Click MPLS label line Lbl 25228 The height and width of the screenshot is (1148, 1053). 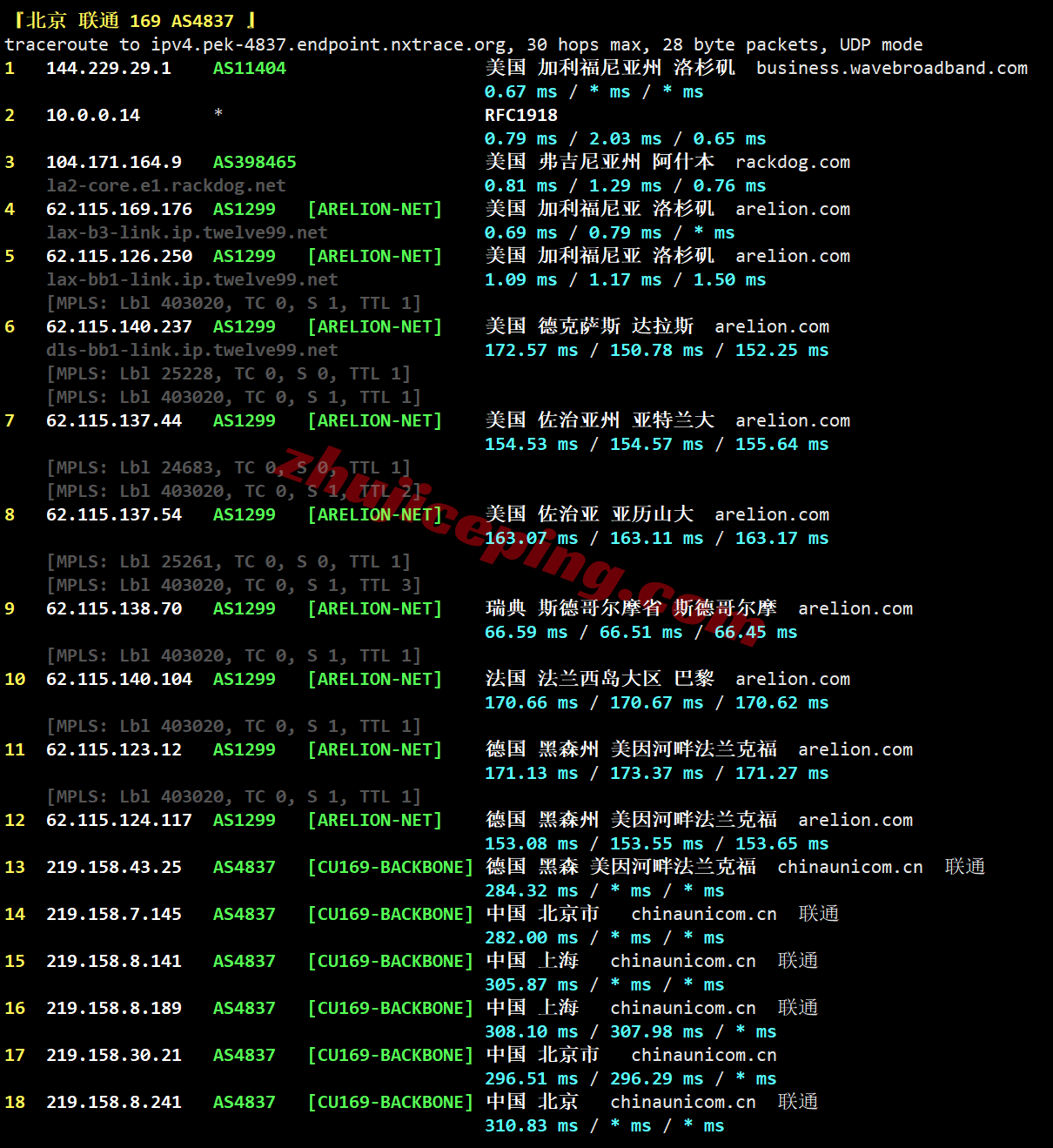click(x=229, y=373)
